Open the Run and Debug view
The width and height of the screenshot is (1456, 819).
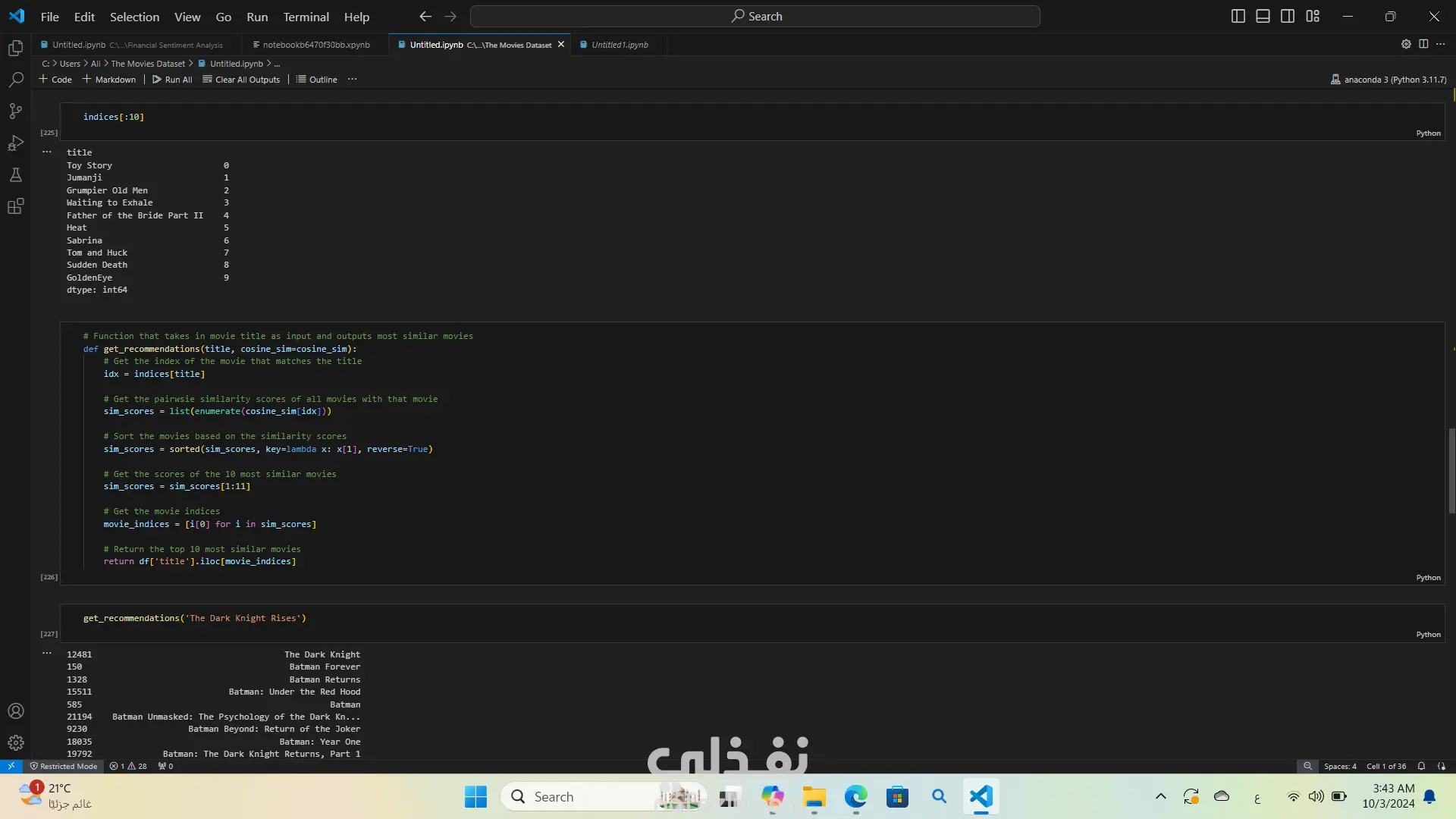[x=15, y=143]
